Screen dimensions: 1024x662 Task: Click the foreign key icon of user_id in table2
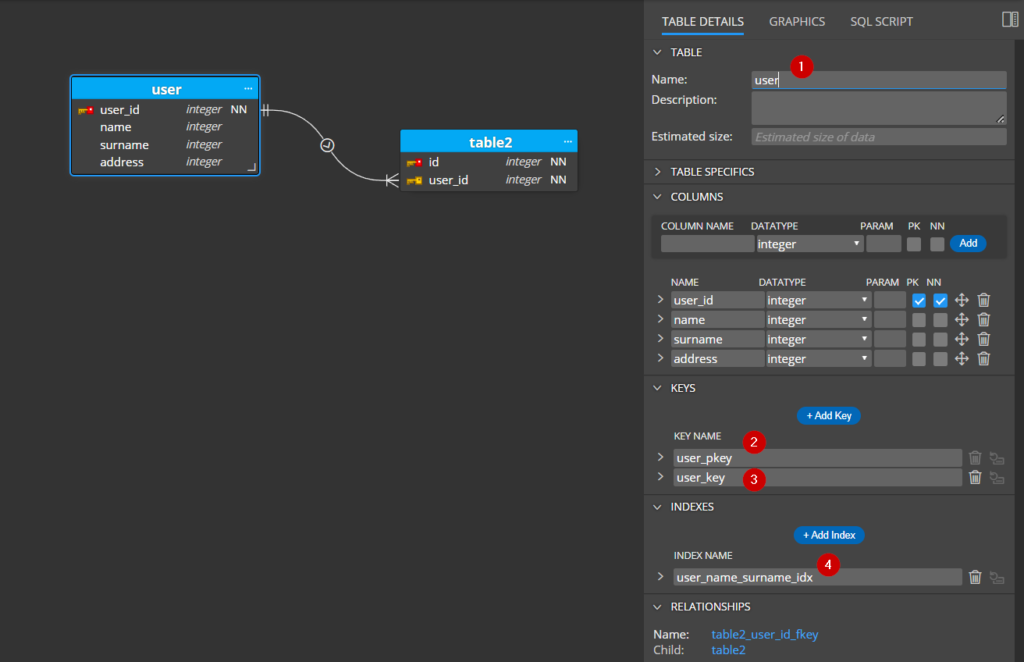[x=414, y=180]
